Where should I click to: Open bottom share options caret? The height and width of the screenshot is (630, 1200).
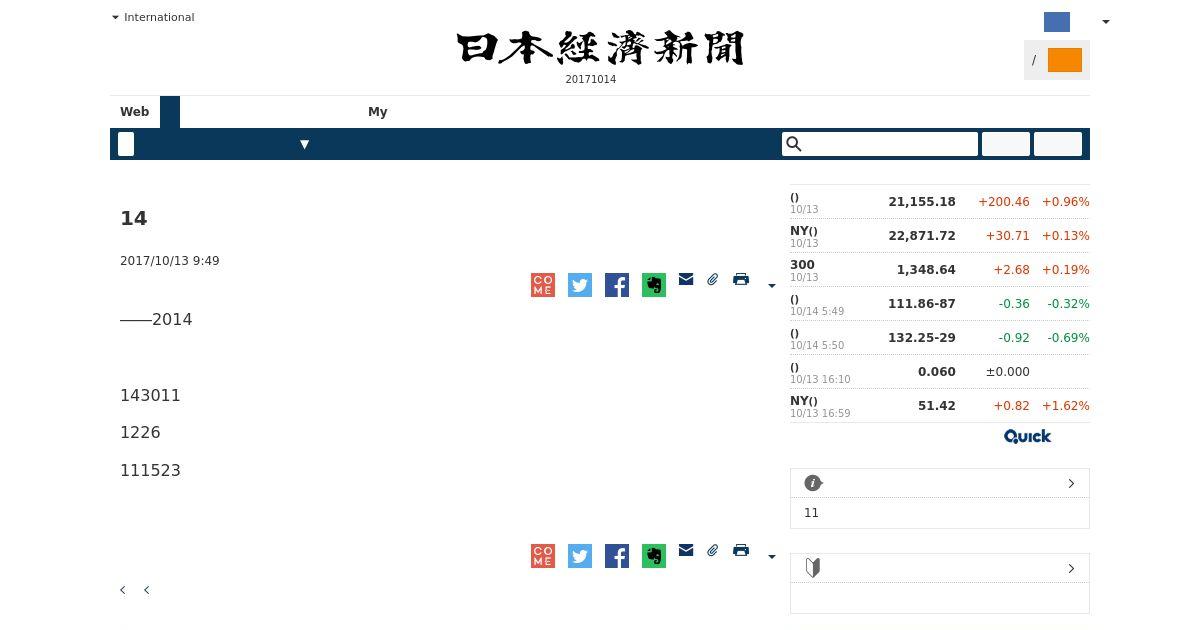pyautogui.click(x=771, y=557)
